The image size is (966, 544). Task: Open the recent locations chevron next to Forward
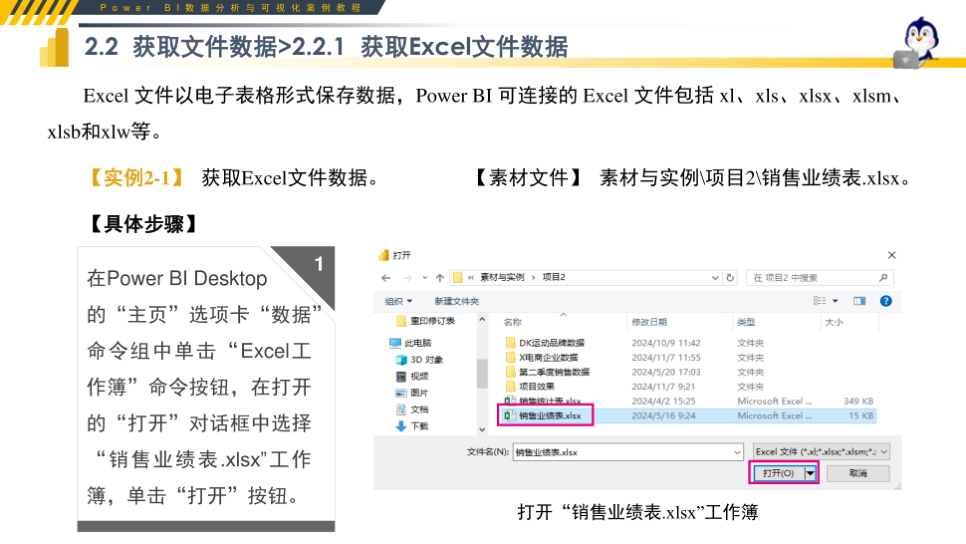tap(424, 278)
